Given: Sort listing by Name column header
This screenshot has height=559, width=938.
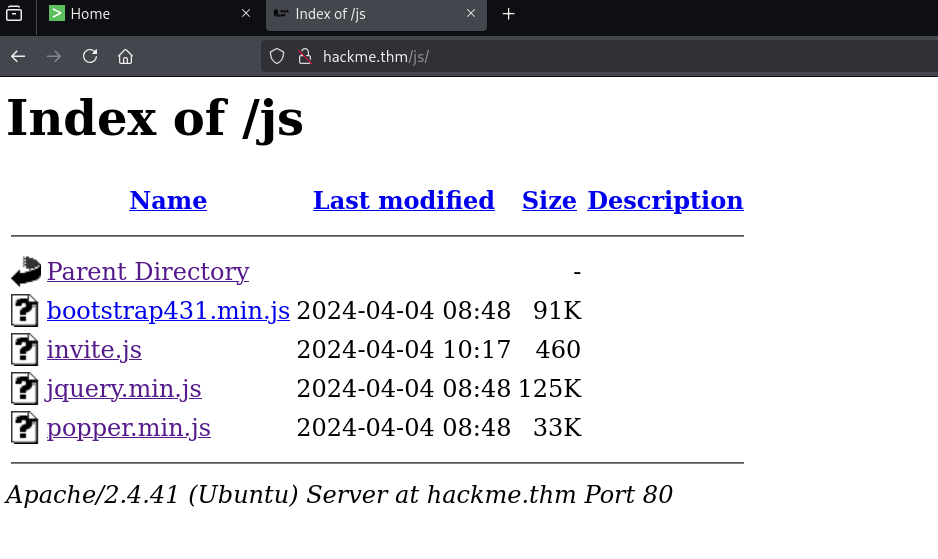Looking at the screenshot, I should [168, 200].
